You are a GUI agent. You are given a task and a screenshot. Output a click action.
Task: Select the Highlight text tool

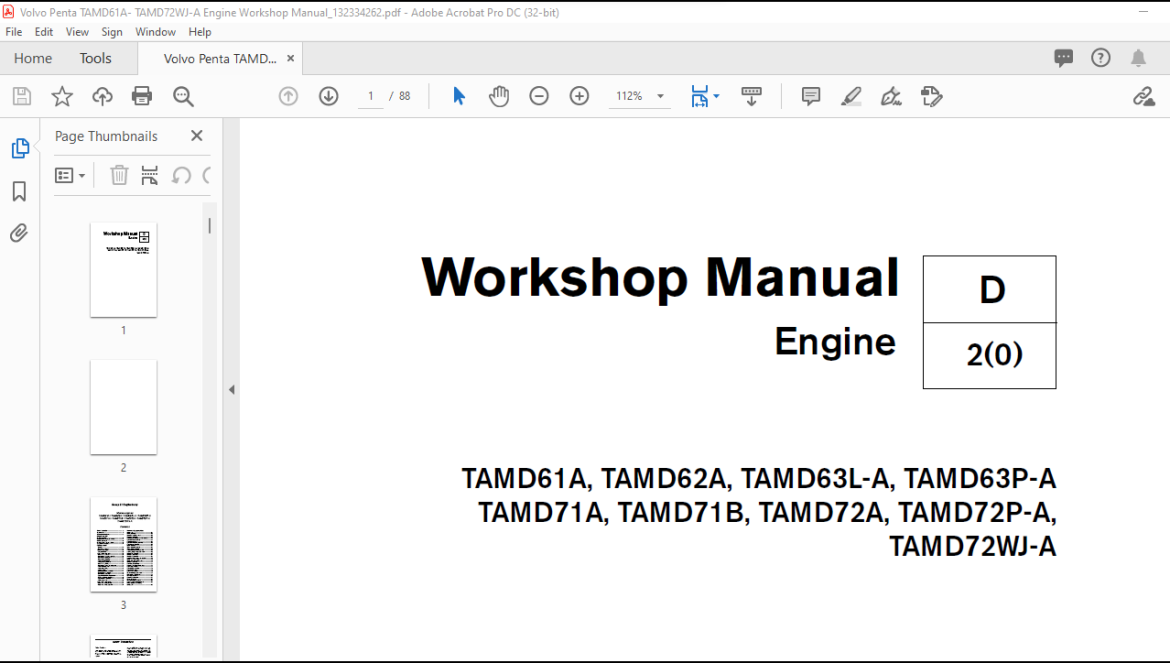(x=851, y=96)
